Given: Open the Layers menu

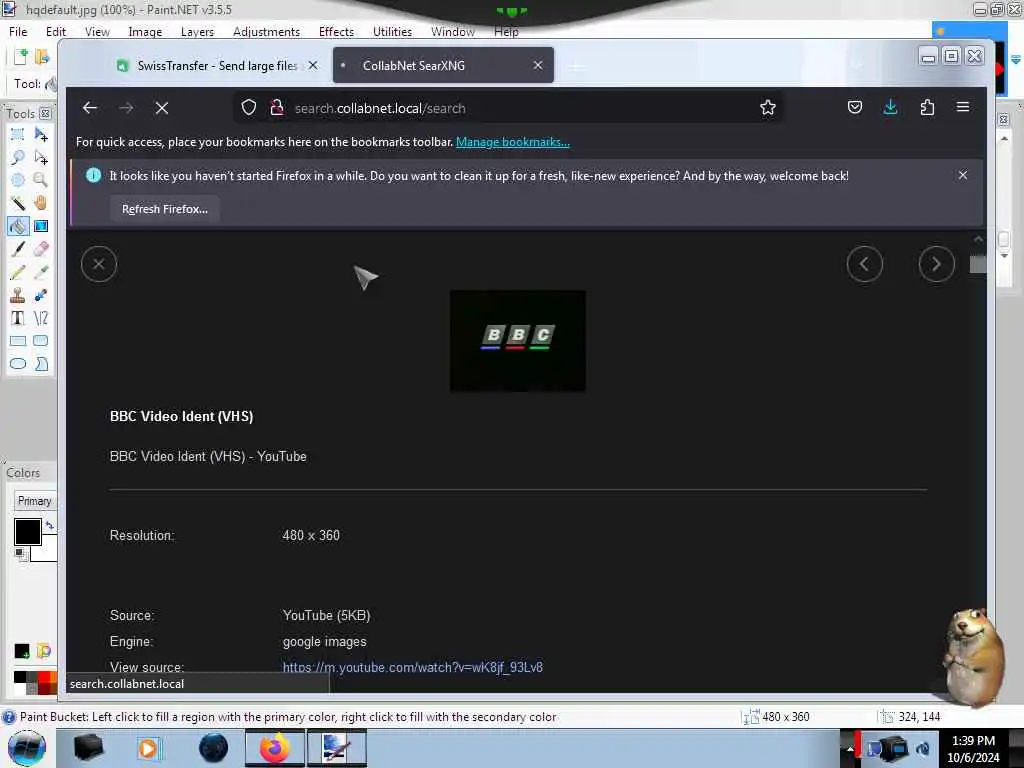Looking at the screenshot, I should click(197, 31).
